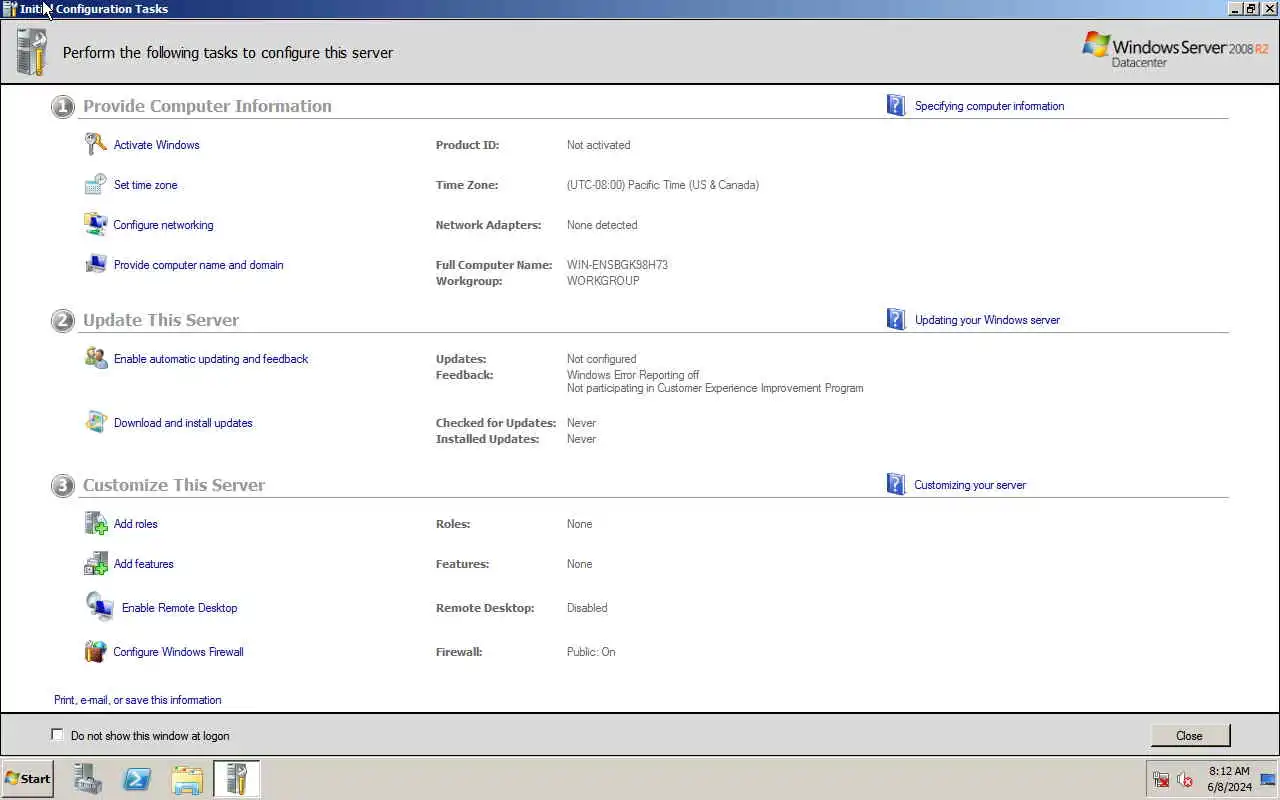Screen dimensions: 1280x800
Task: Open Server Manager from the taskbar
Action: 88,779
